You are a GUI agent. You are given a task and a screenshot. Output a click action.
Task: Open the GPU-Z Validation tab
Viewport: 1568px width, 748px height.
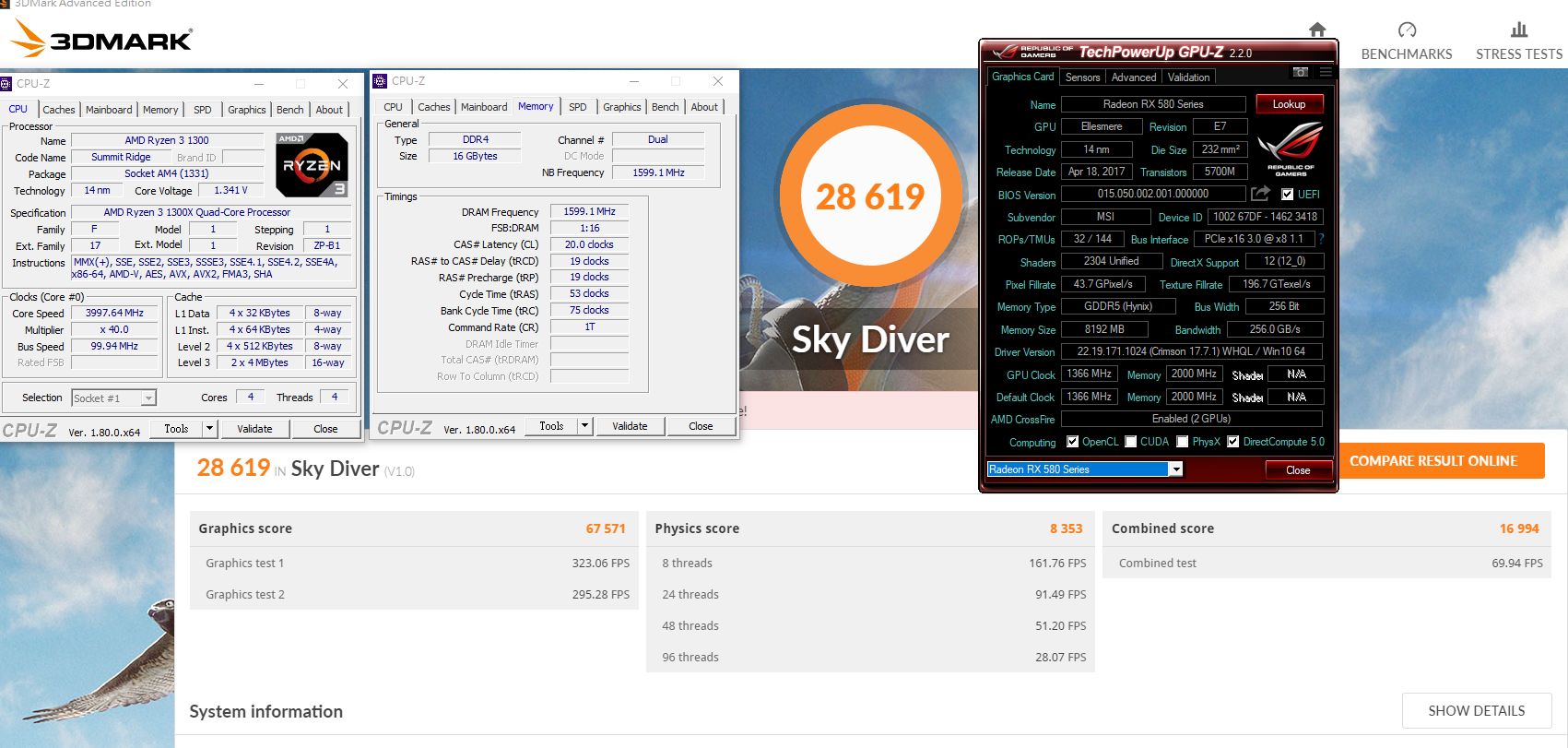click(1189, 77)
